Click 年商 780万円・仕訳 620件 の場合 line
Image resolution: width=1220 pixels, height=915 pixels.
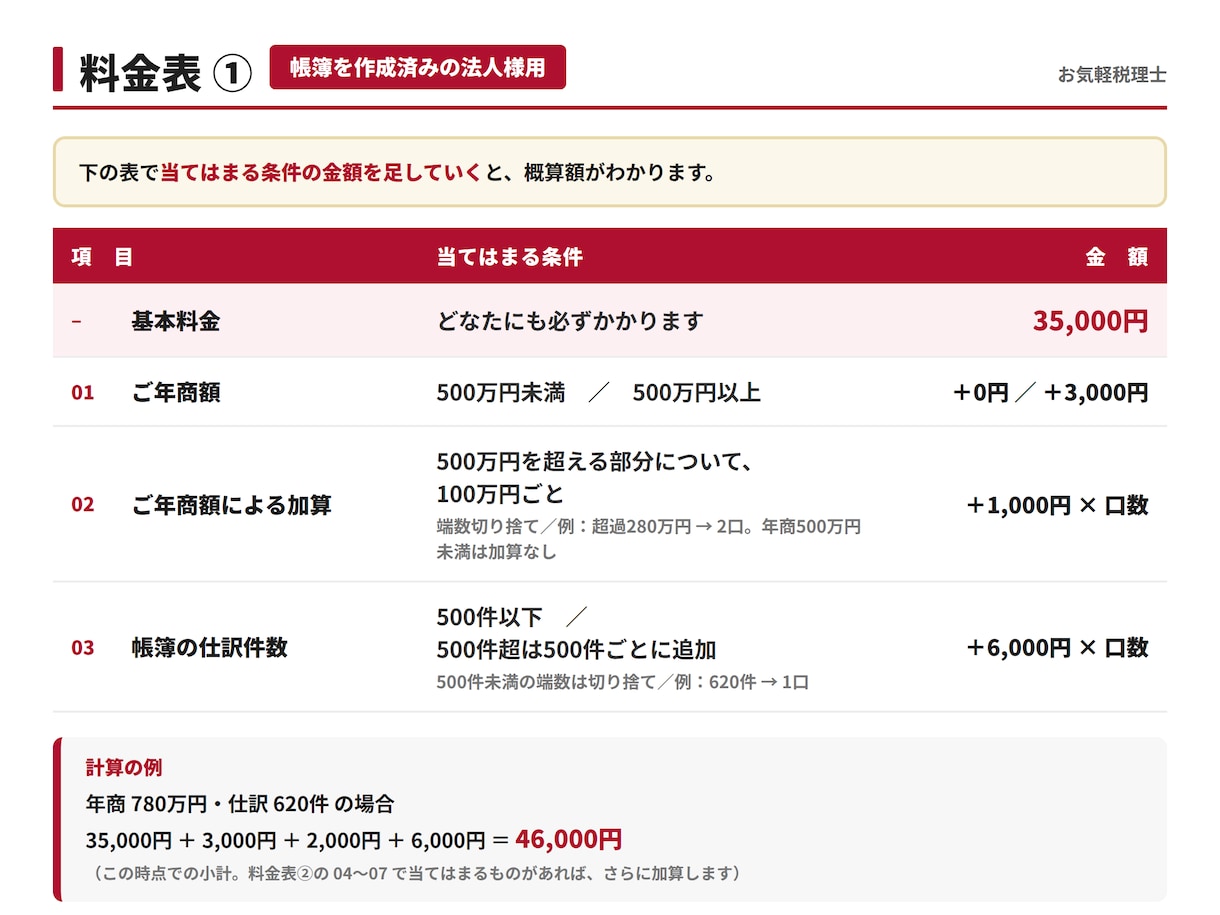pyautogui.click(x=240, y=803)
